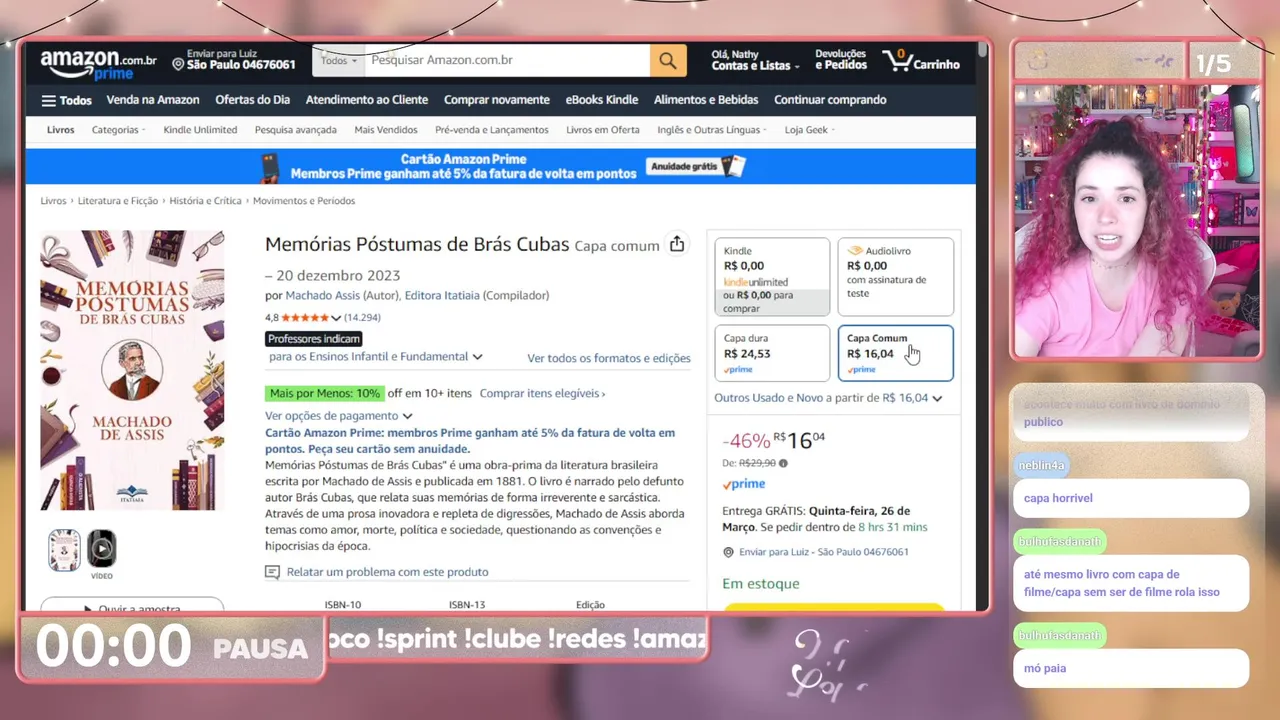The width and height of the screenshot is (1280, 720).
Task: Click the Amazon.com.br prime logo
Action: coord(98,64)
